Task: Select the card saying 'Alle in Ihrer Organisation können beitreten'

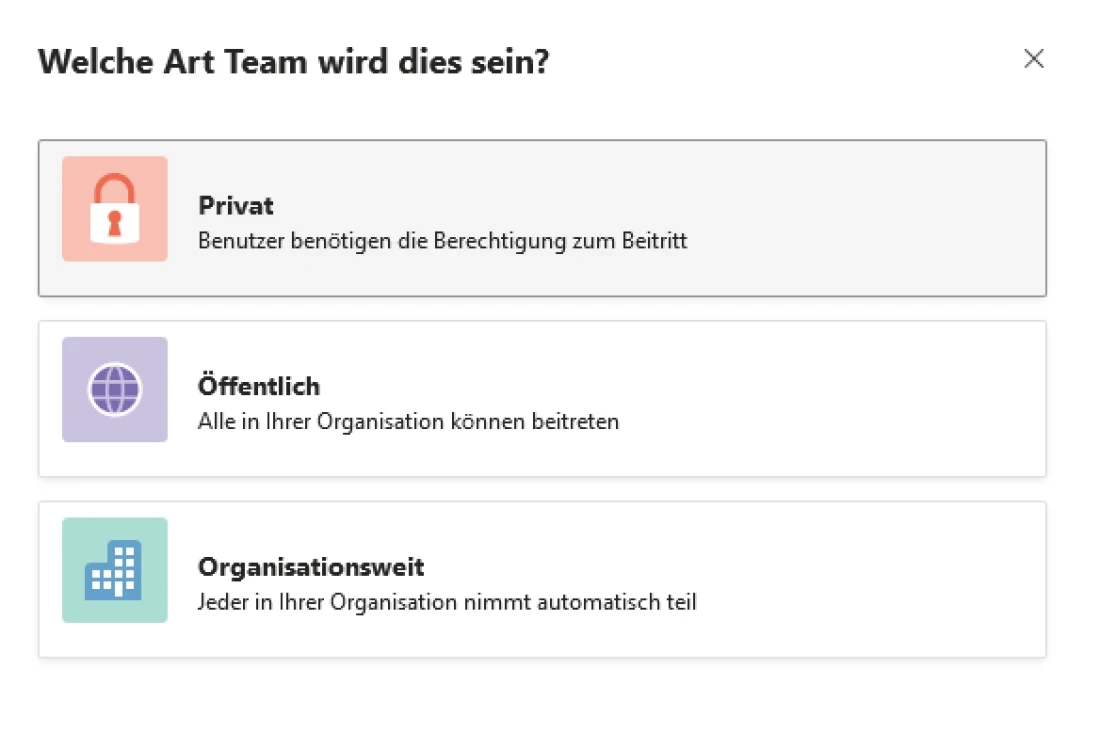Action: (x=542, y=397)
